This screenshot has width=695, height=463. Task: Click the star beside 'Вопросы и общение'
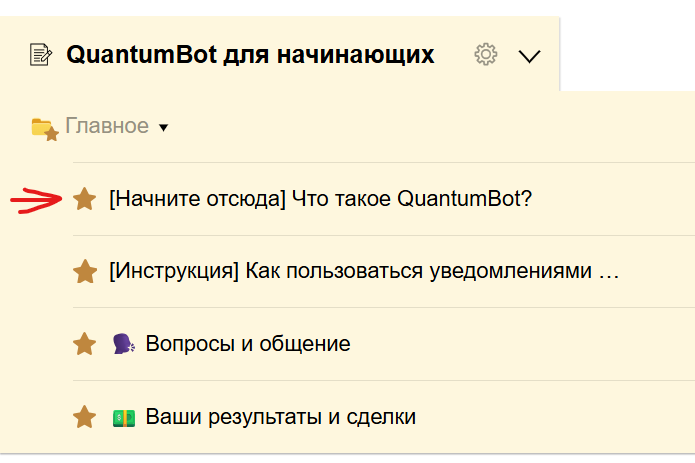pyautogui.click(x=85, y=344)
